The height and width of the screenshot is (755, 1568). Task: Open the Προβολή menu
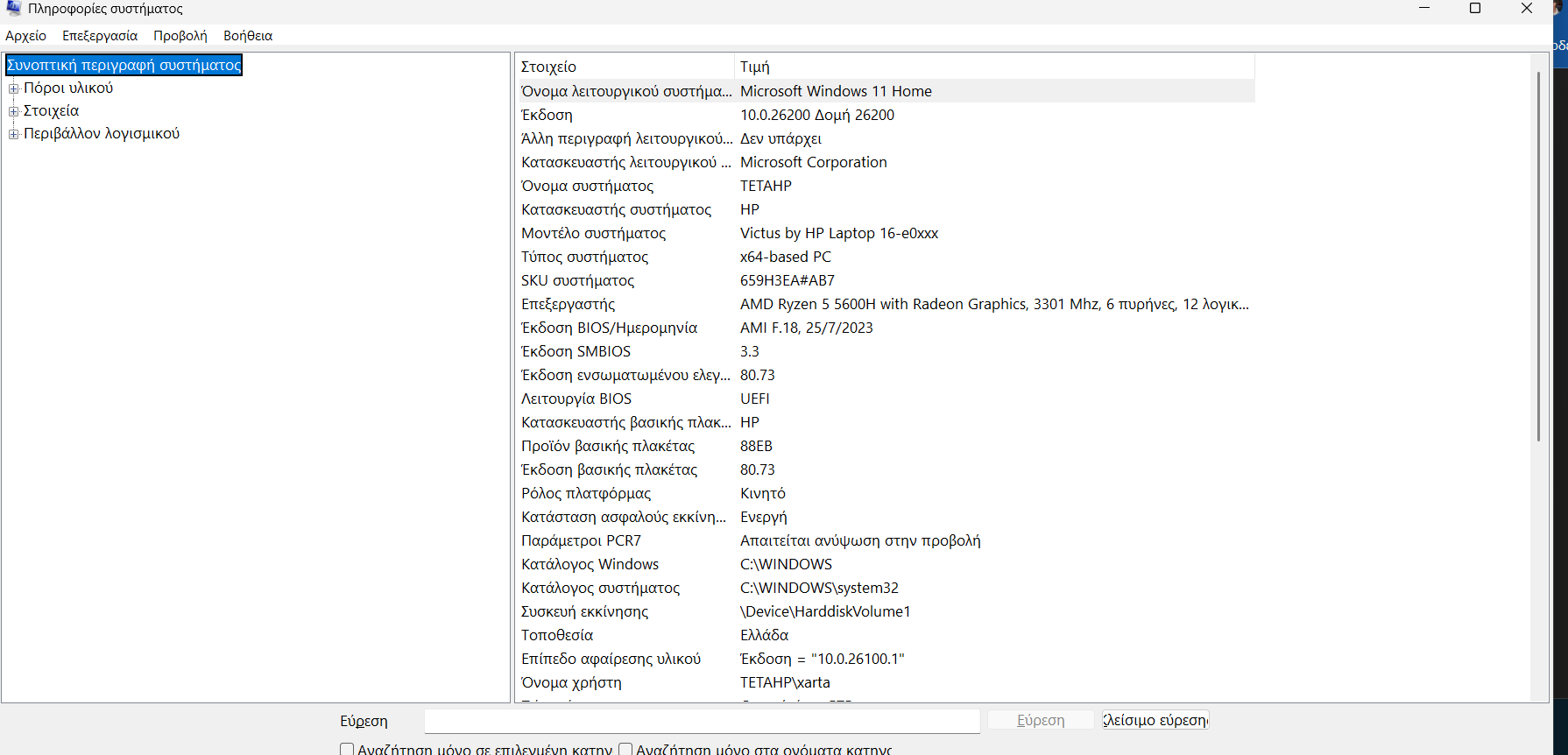[x=180, y=36]
